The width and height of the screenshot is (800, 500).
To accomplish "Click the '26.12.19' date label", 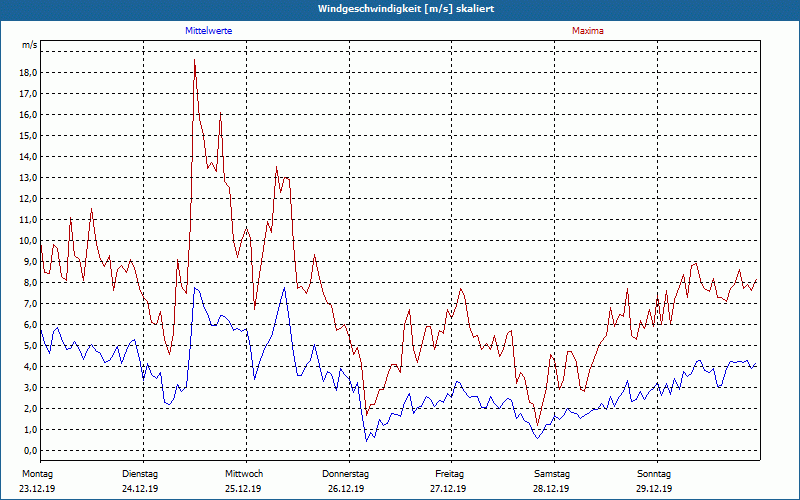I will click(346, 489).
